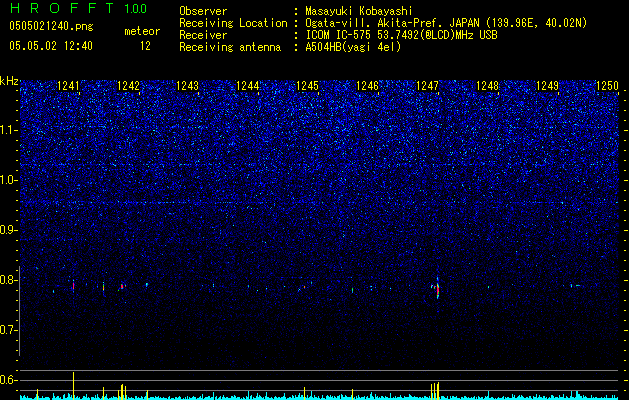Click the meteor count value 12

[x=145, y=46]
